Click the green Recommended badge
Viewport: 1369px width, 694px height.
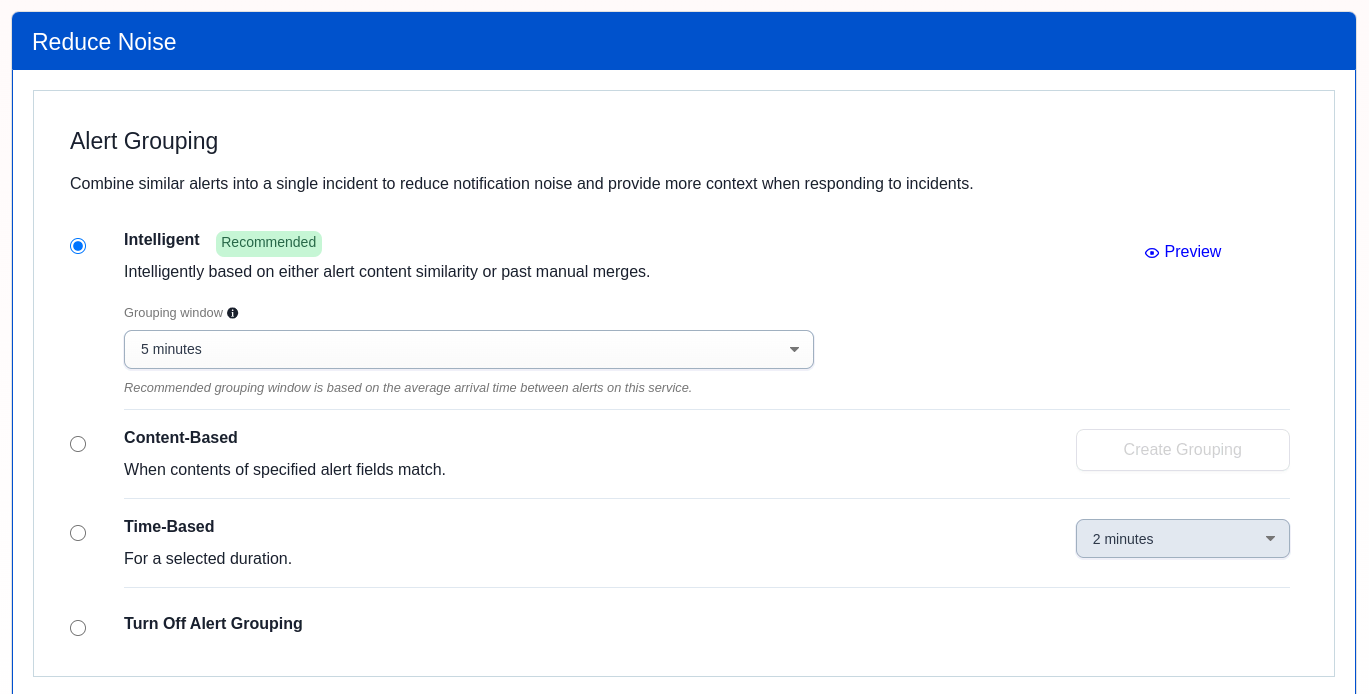click(268, 243)
